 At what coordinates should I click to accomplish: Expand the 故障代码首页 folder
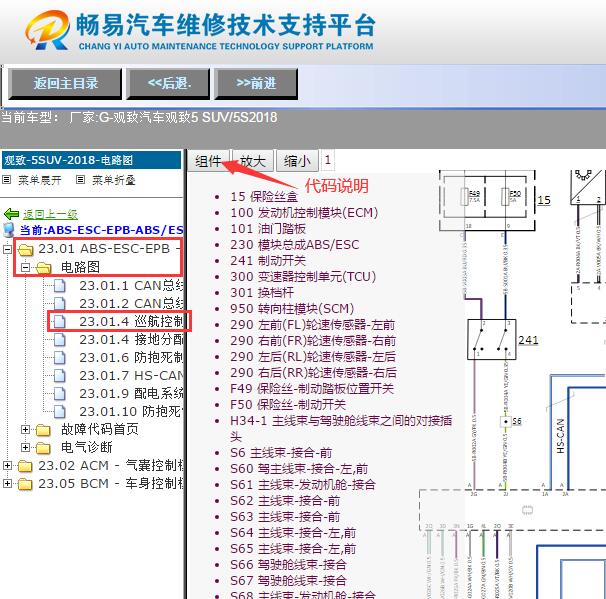[x=26, y=429]
